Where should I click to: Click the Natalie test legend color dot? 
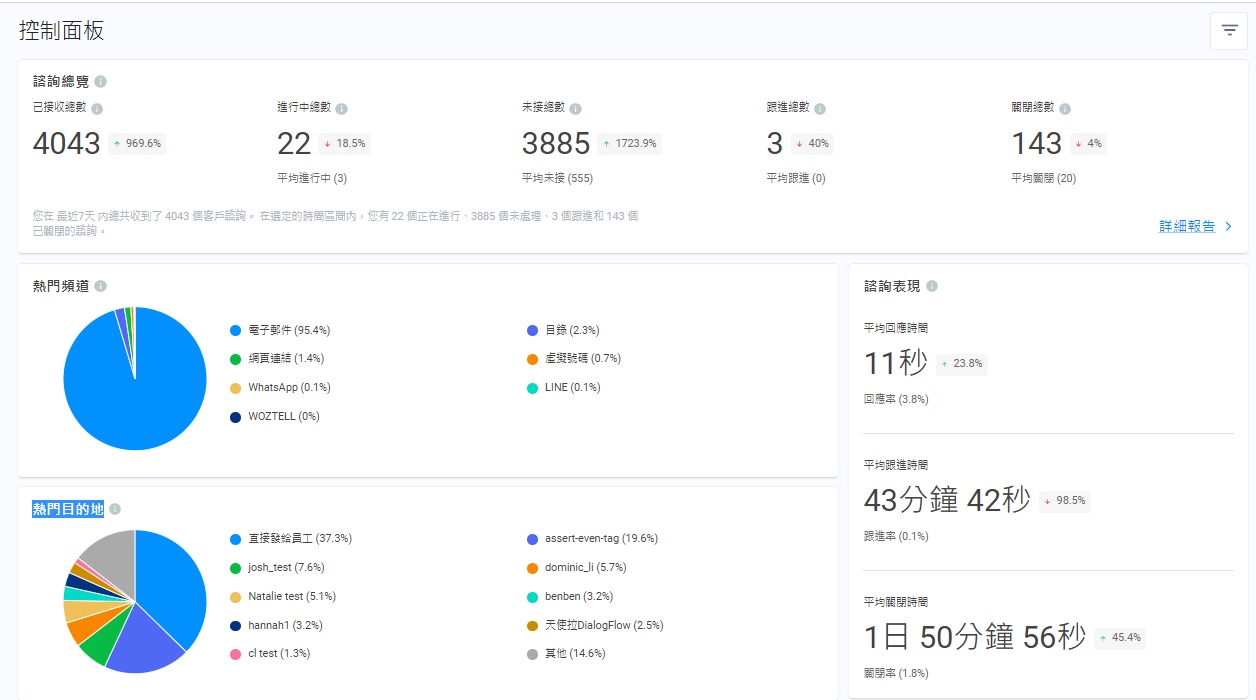(x=236, y=597)
